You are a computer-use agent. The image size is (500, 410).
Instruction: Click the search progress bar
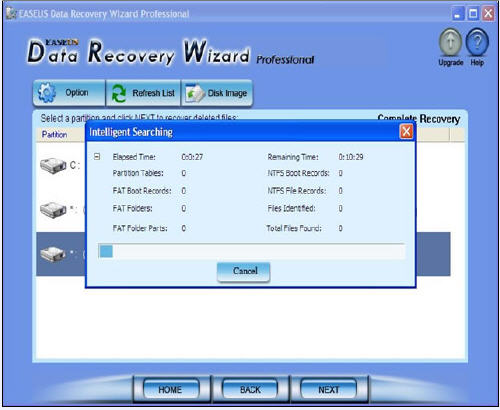[x=252, y=251]
